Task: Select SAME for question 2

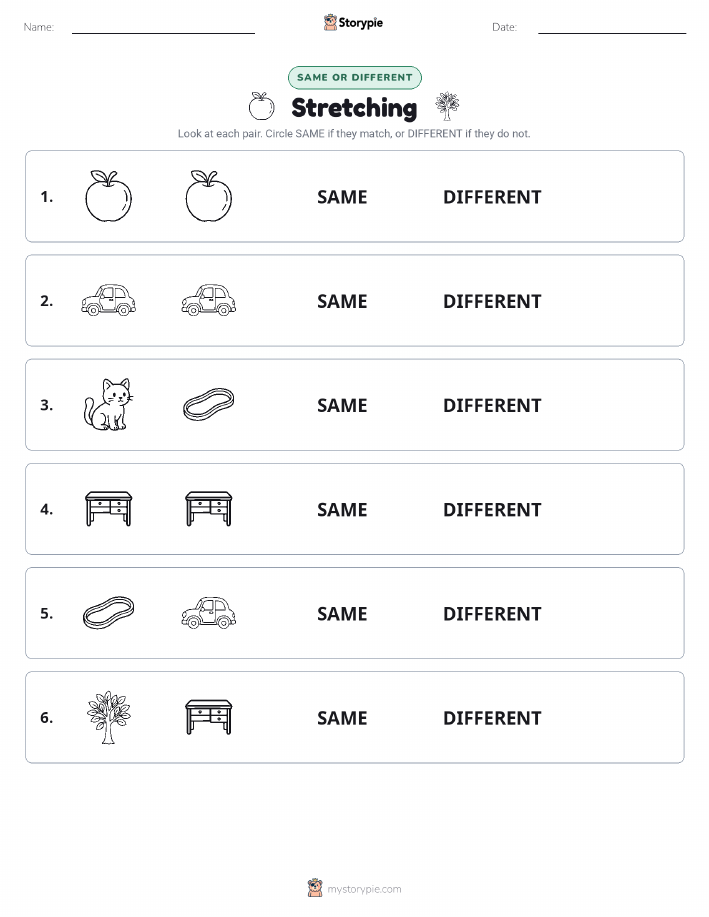Action: pyautogui.click(x=342, y=301)
